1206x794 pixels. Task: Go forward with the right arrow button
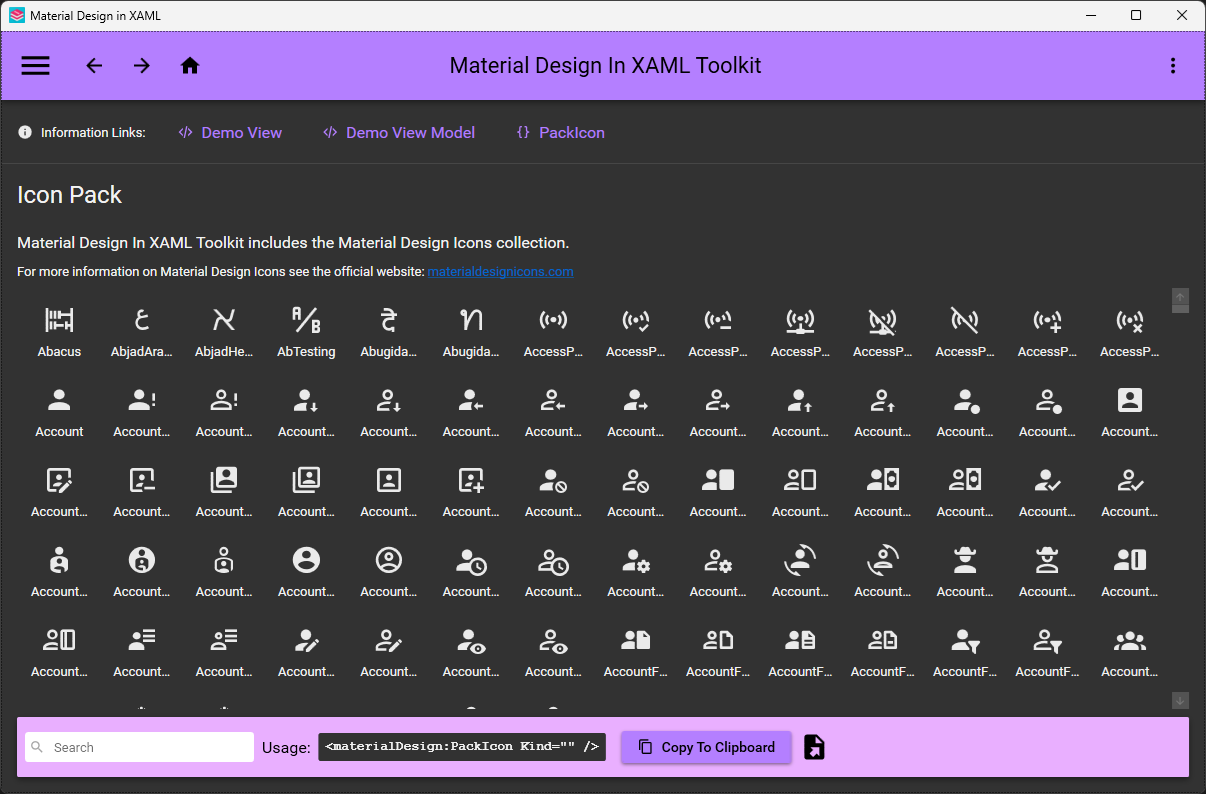pyautogui.click(x=142, y=66)
